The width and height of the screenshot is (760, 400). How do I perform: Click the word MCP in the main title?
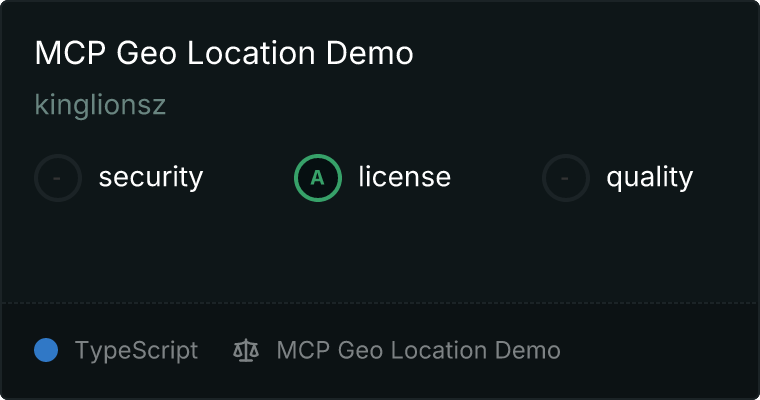point(70,53)
